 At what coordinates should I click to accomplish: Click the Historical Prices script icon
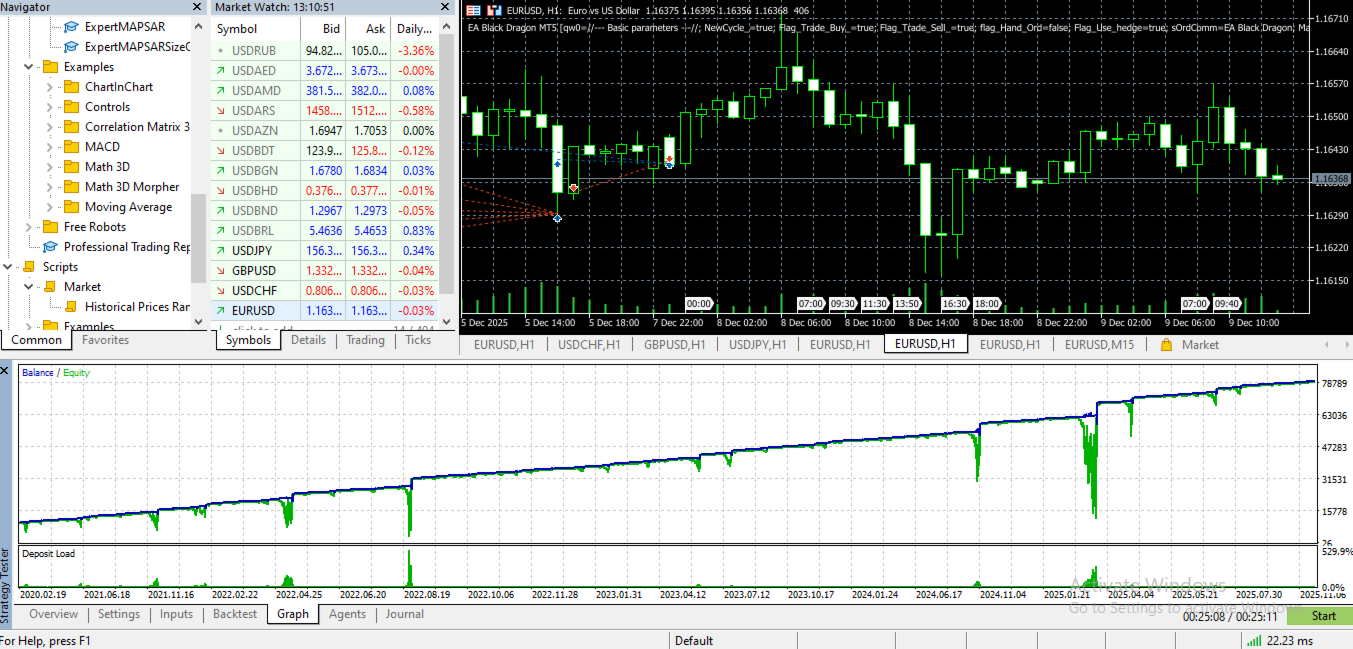(x=71, y=307)
